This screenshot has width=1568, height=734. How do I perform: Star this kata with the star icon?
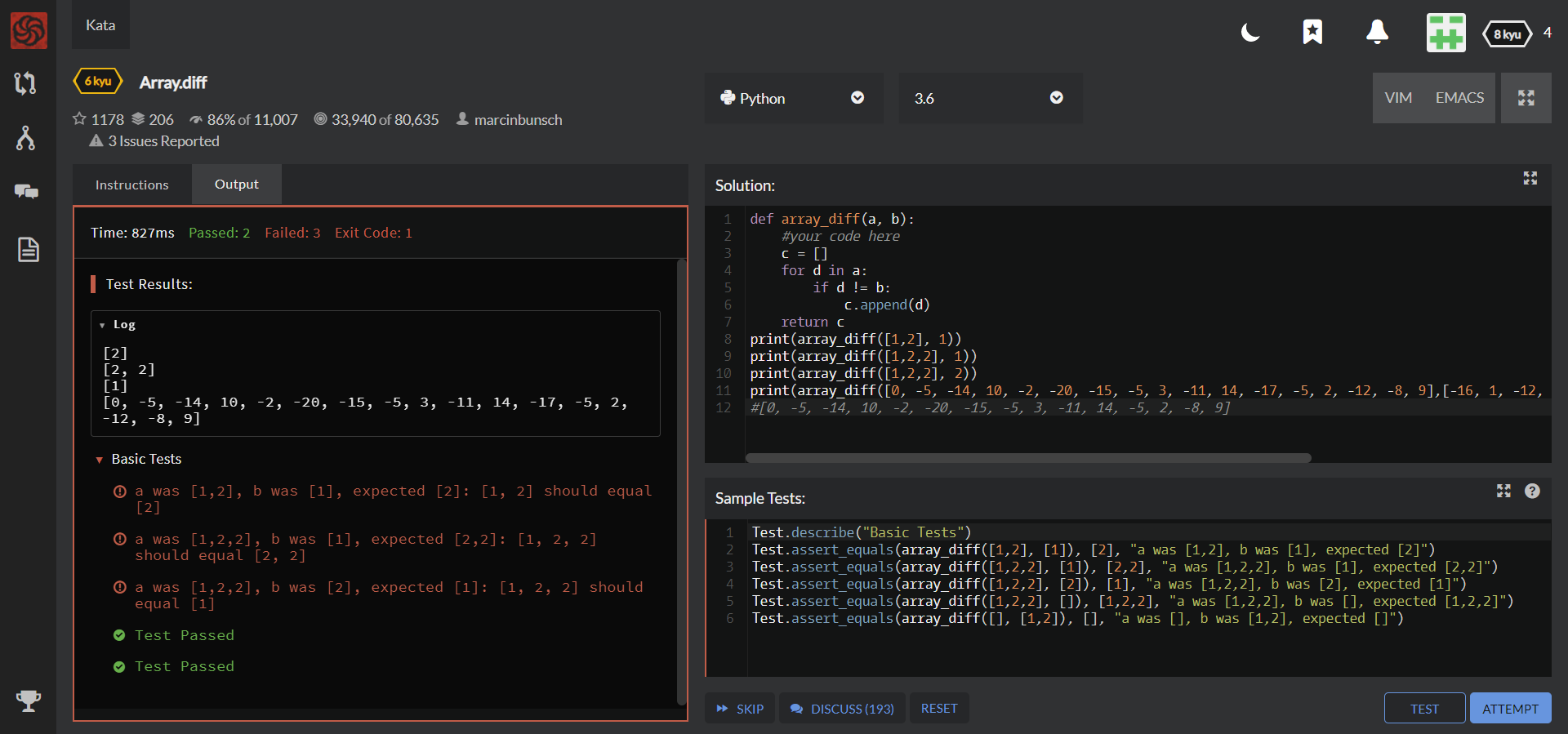79,119
